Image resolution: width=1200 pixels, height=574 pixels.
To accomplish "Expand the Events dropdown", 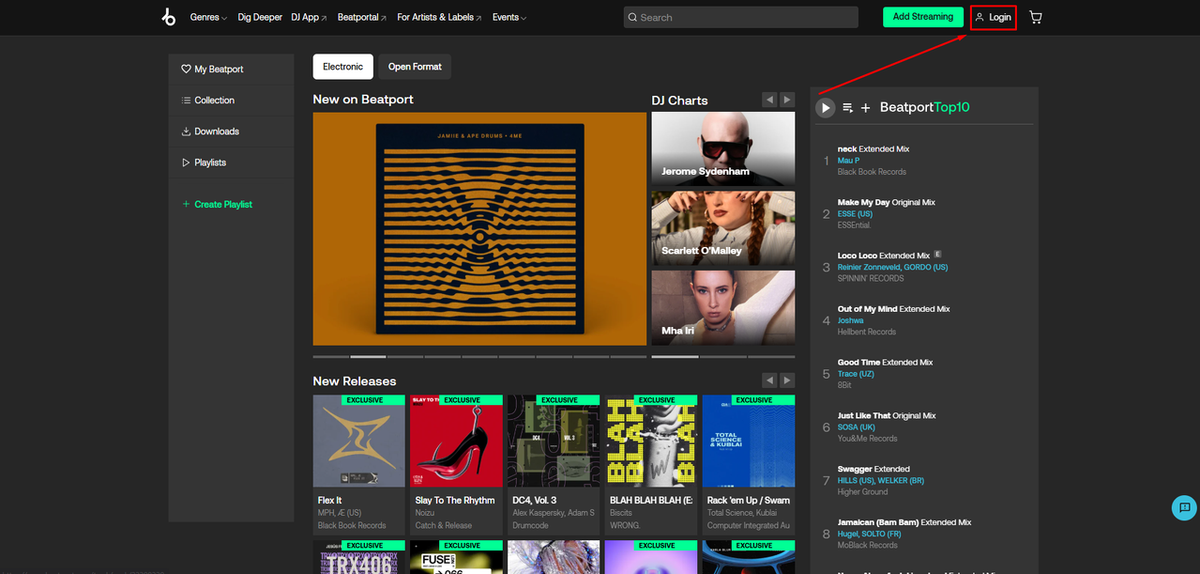I will 509,17.
